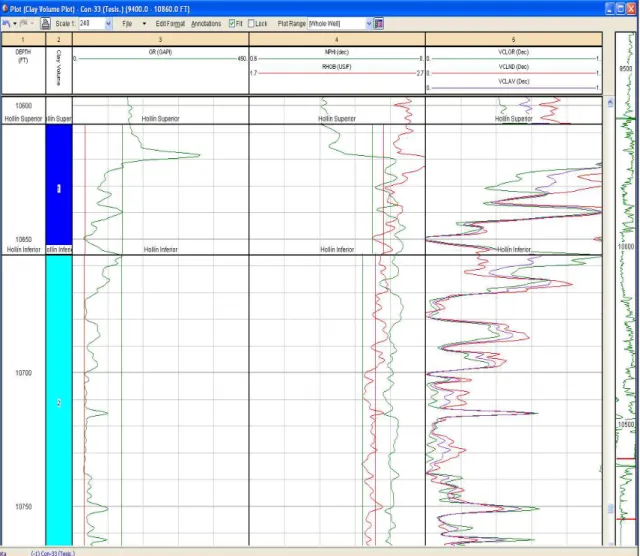
Task: Click the VCLGR (Dec) curve header
Action: 513,52
